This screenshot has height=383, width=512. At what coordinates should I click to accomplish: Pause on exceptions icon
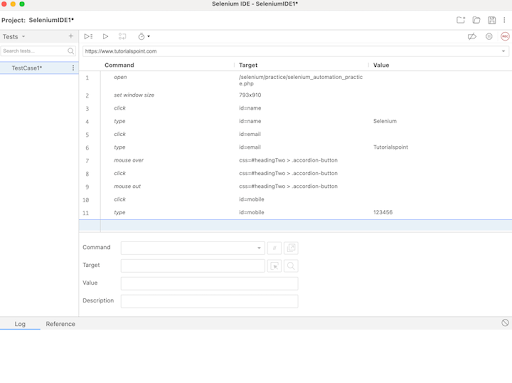489,36
